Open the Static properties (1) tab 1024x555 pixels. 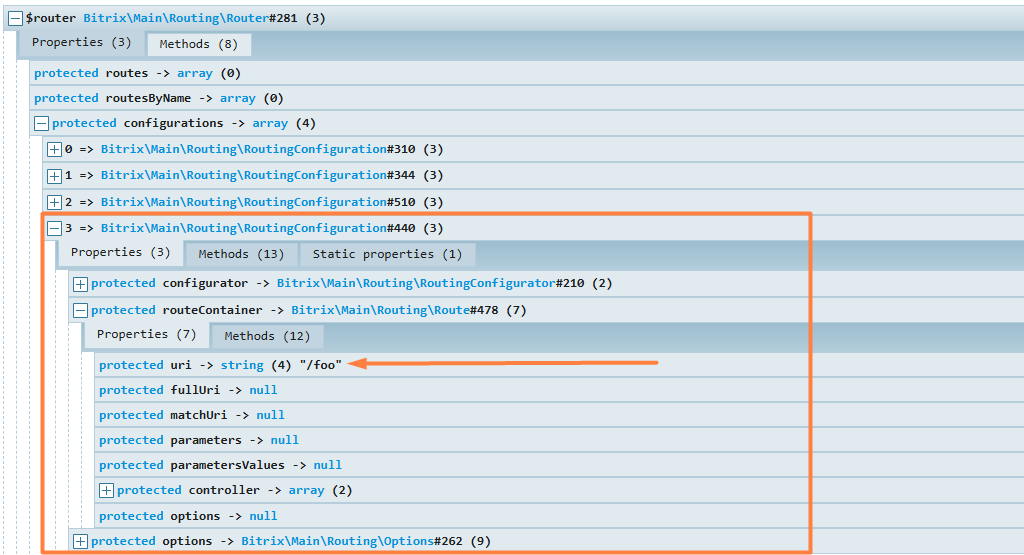click(x=387, y=255)
